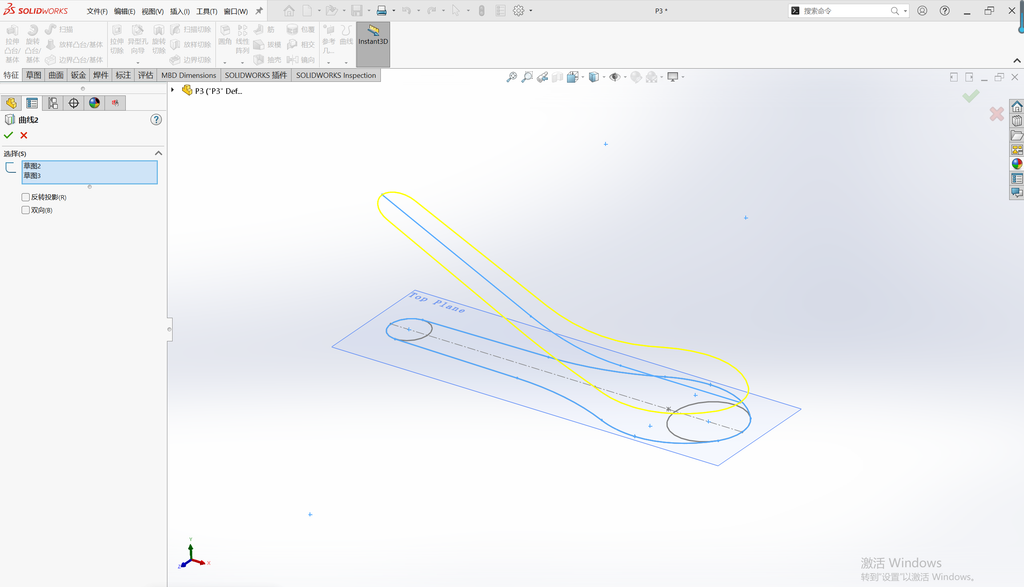1024x587 pixels.
Task: Pin the menu bar with pushpin icon
Action: (259, 11)
